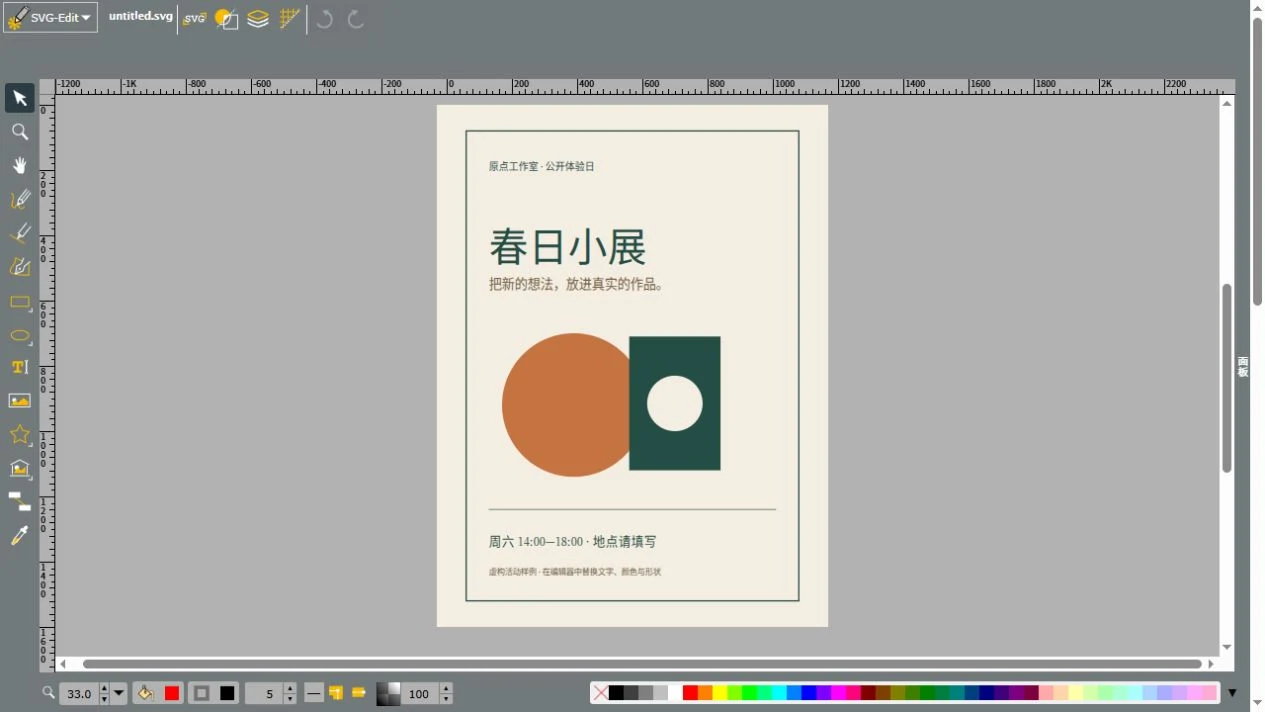The height and width of the screenshot is (712, 1265).
Task: Select the Star shape tool
Action: (x=20, y=434)
